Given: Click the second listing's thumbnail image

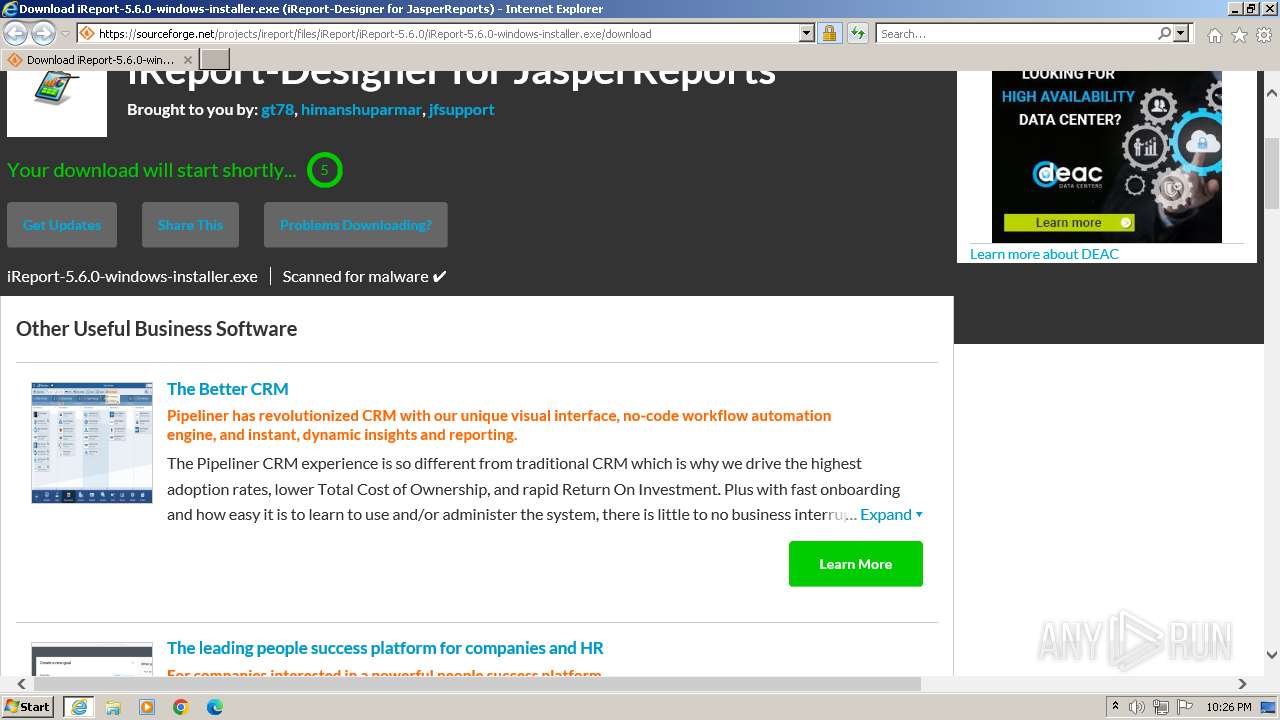Looking at the screenshot, I should [x=92, y=659].
